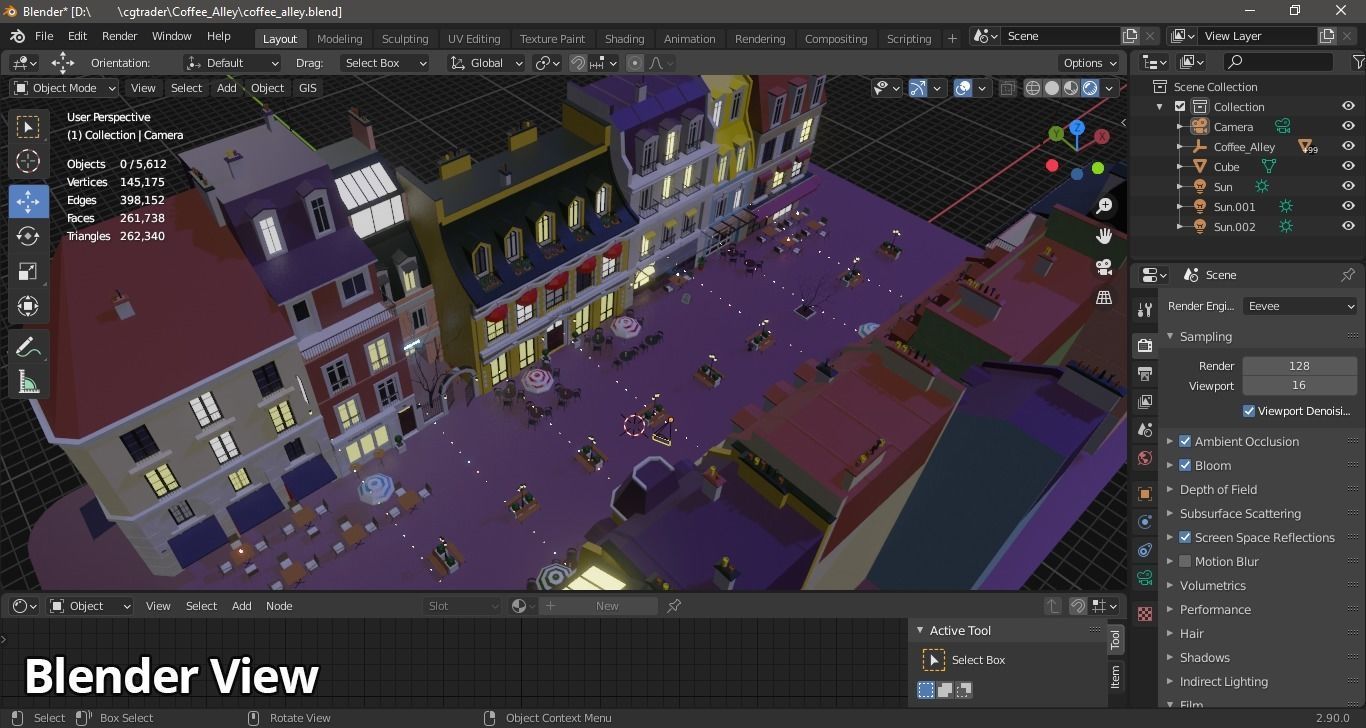Open the Texture properties tab
This screenshot has width=1366, height=728.
(1145, 613)
